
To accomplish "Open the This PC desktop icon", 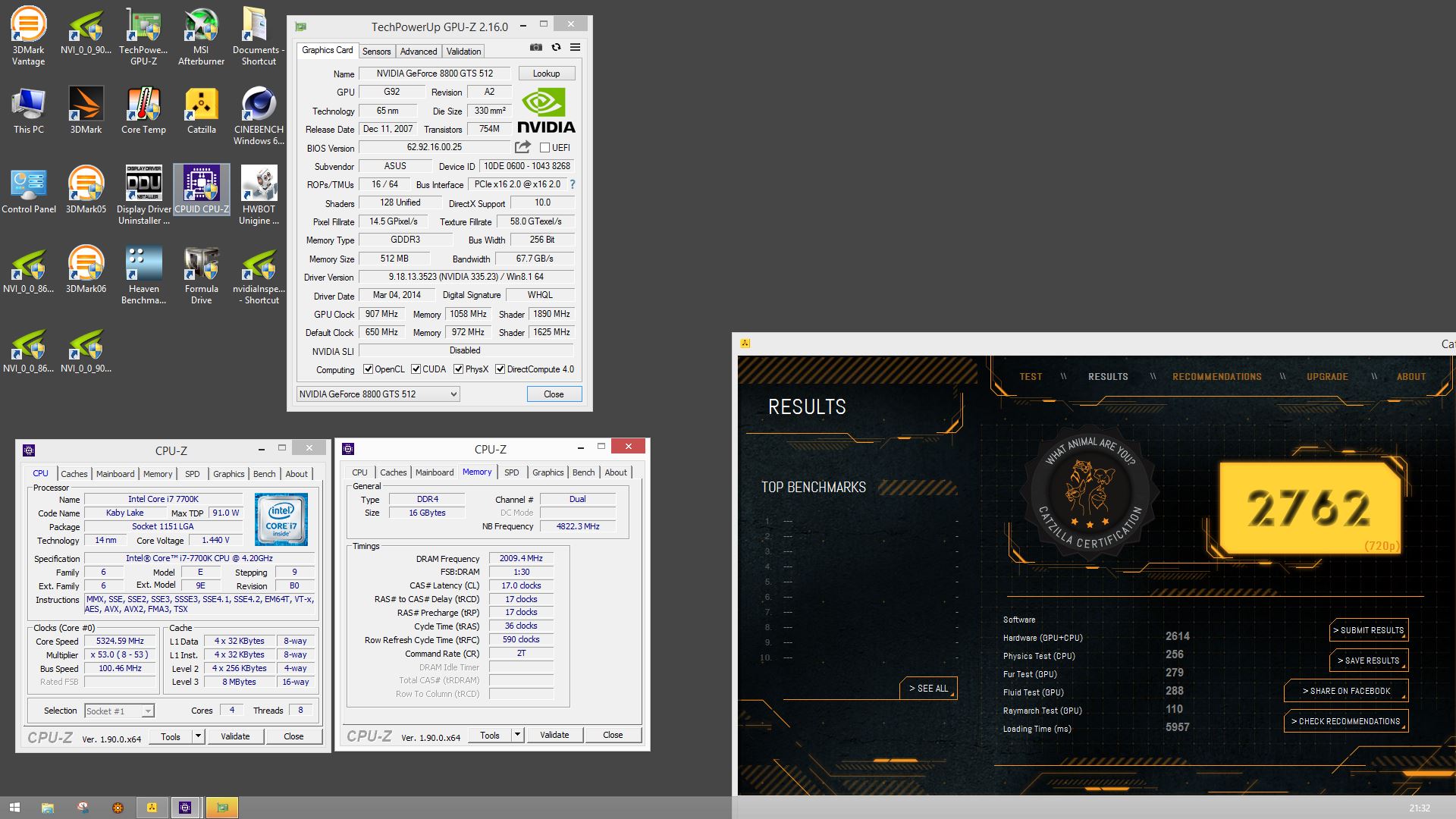I will click(28, 110).
